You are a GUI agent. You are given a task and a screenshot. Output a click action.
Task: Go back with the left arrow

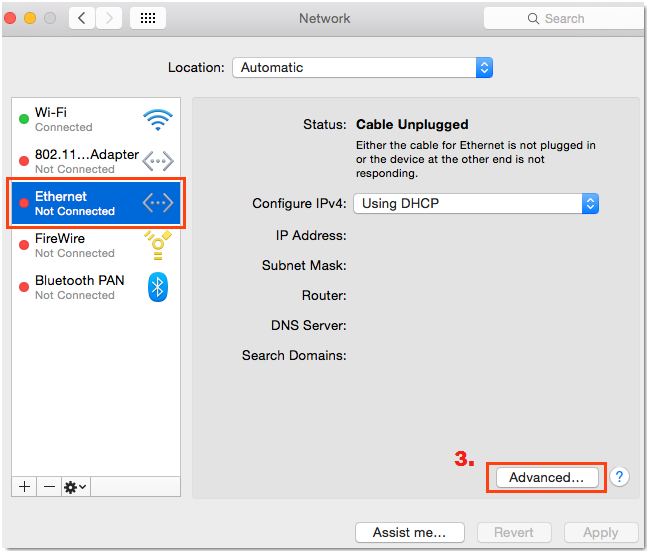coord(81,18)
